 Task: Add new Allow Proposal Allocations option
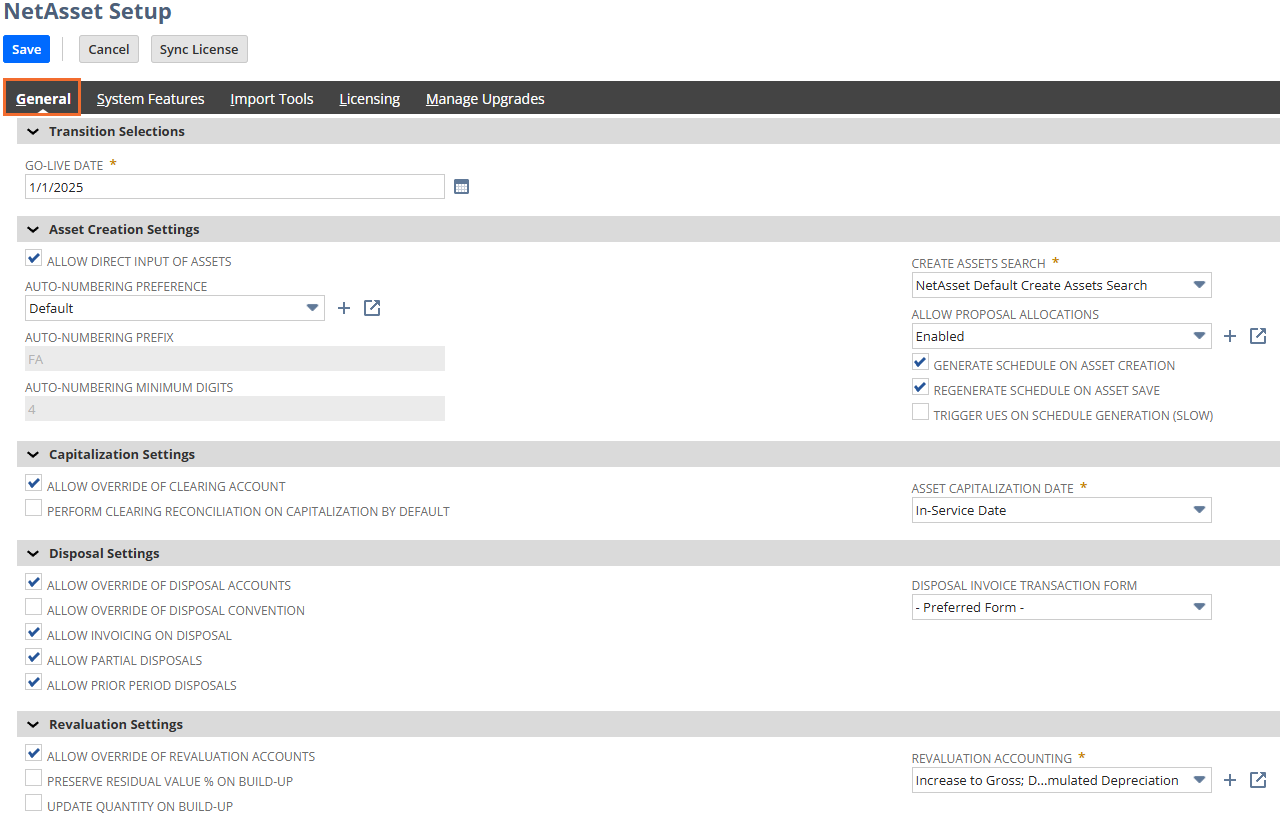pos(1231,336)
